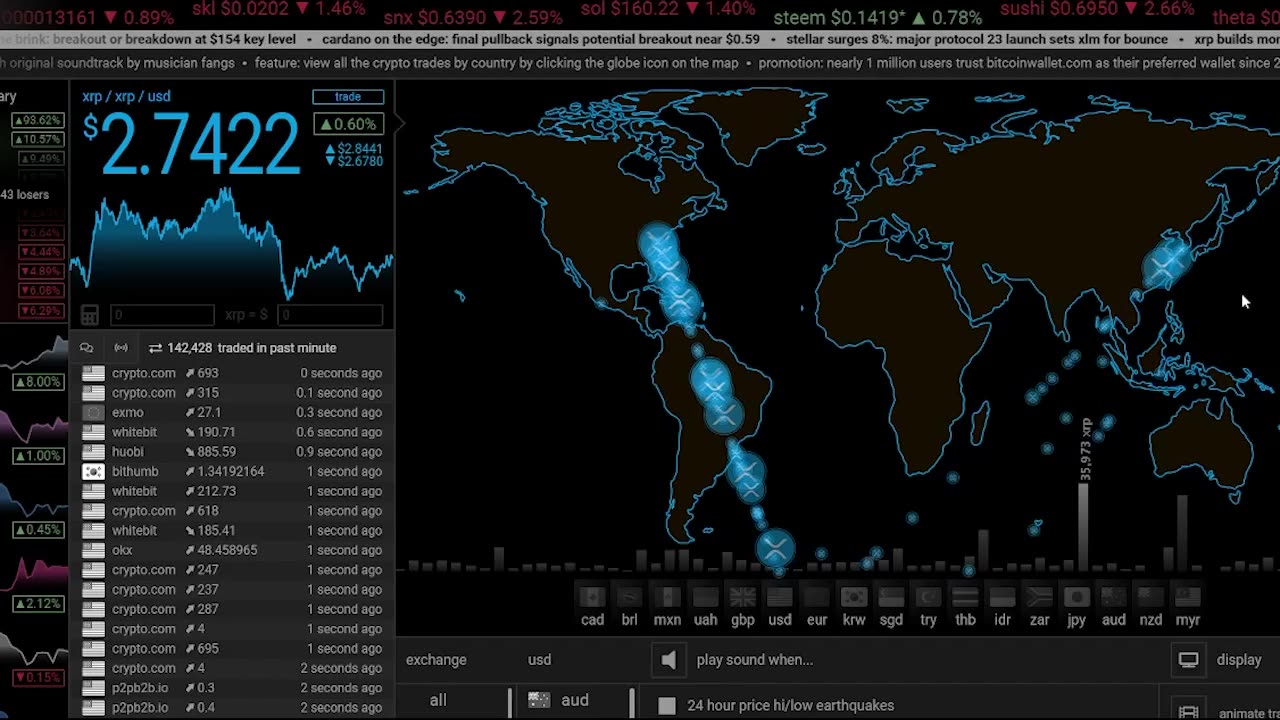Open the calculator icon below the price chart
The height and width of the screenshot is (720, 1280).
89,315
